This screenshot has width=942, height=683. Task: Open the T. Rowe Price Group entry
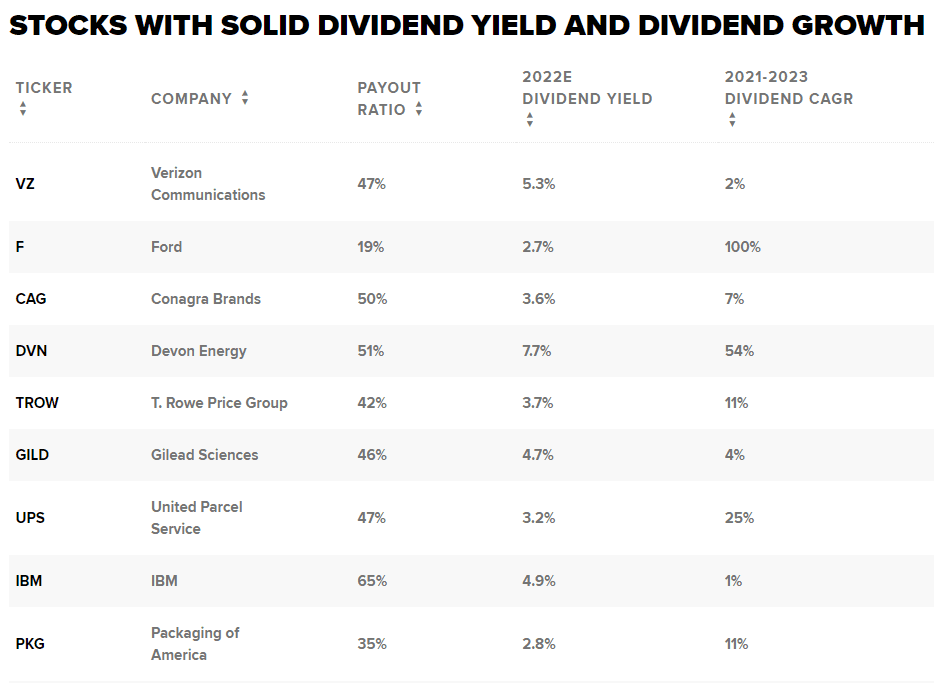click(x=219, y=403)
